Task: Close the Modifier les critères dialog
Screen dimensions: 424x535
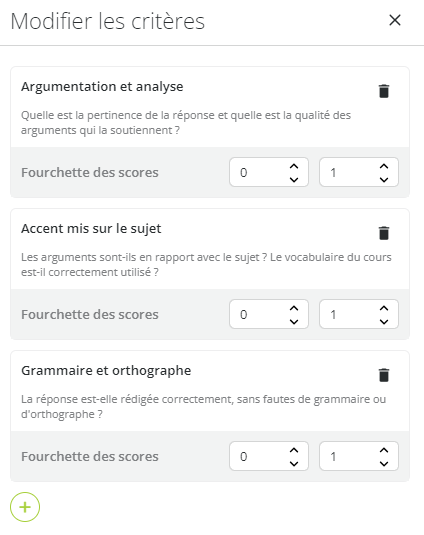Action: (395, 20)
